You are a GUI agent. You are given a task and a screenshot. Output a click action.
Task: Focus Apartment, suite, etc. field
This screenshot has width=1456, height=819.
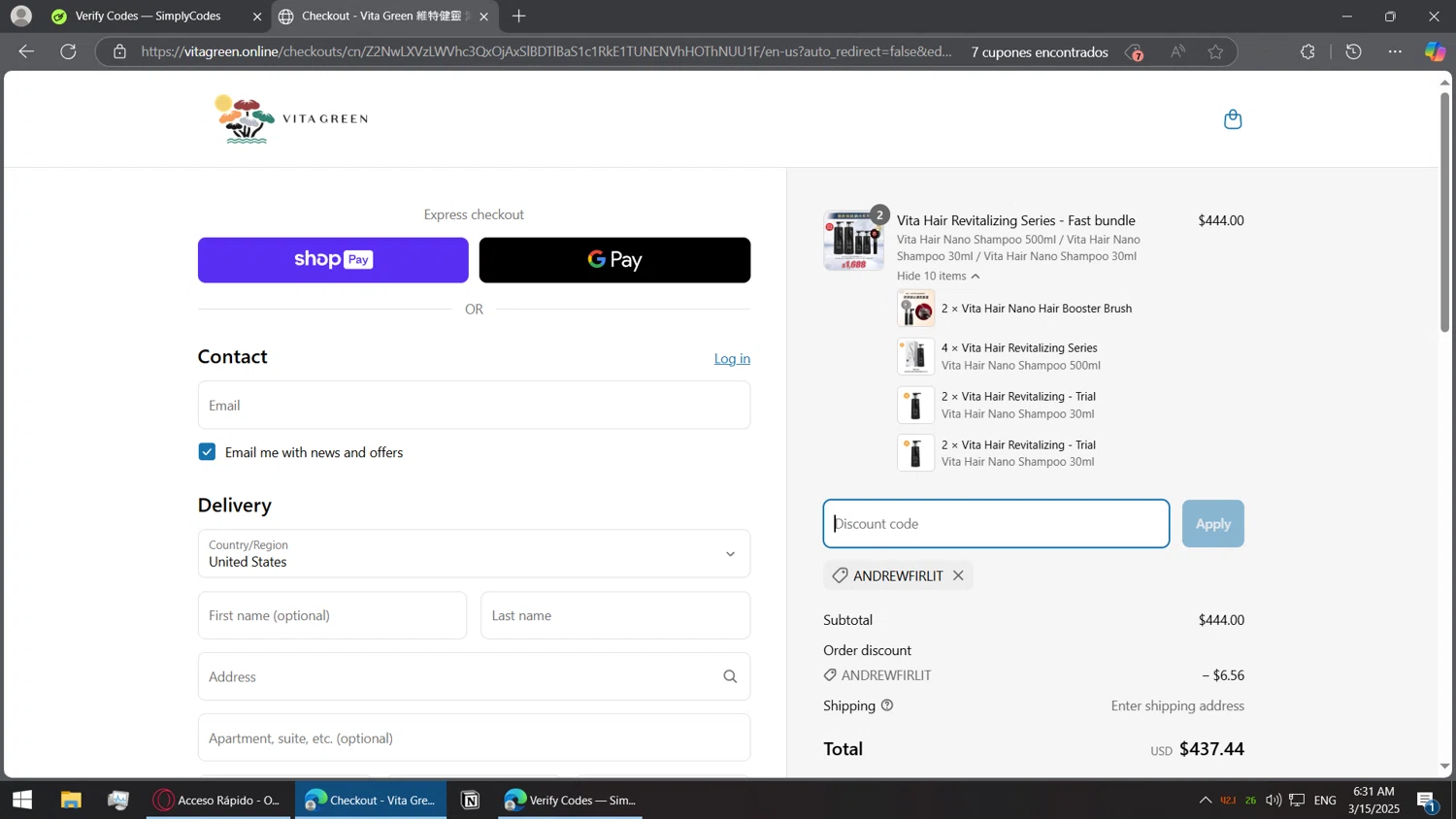tap(474, 737)
